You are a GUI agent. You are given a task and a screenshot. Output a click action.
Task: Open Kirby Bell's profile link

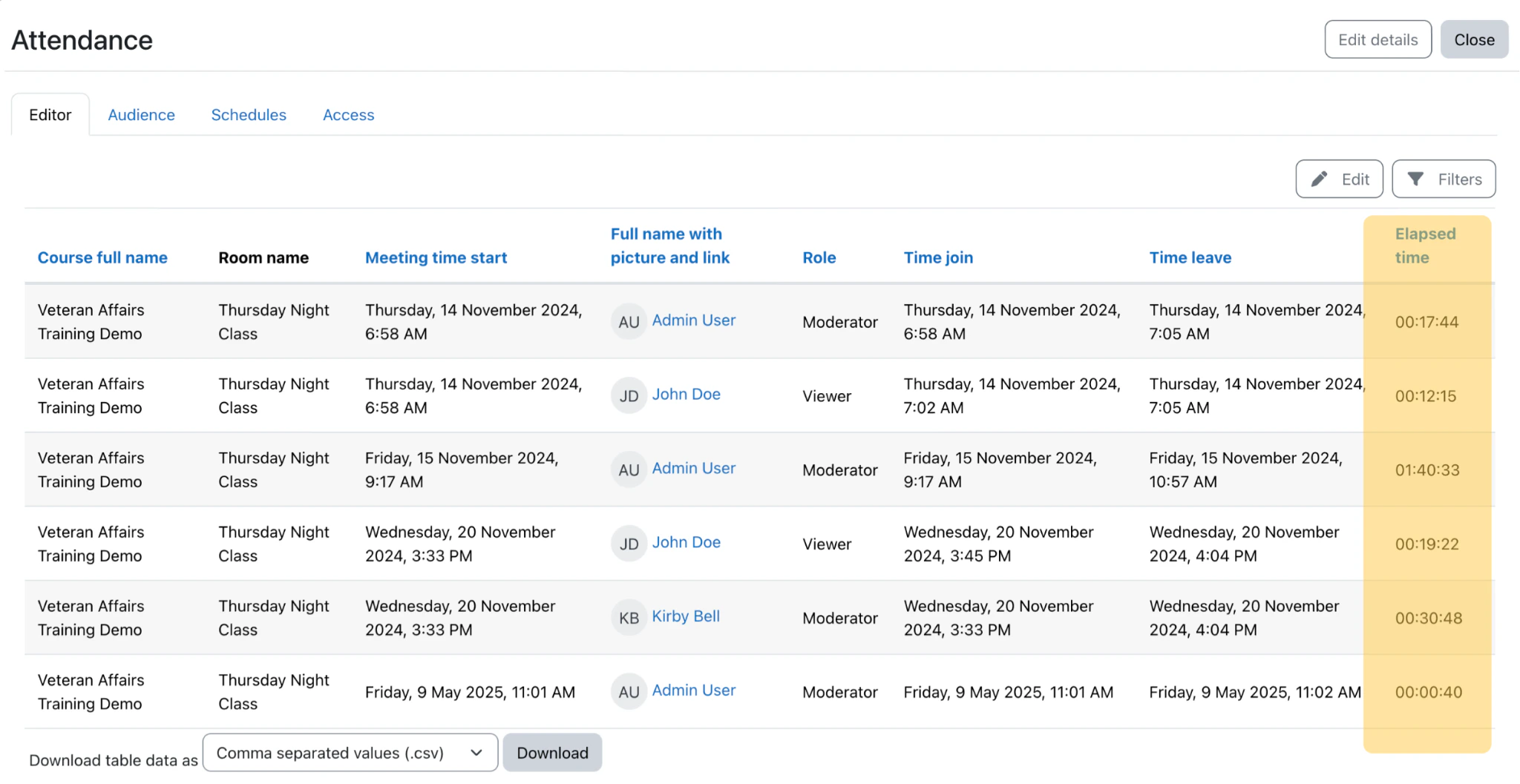coord(685,616)
